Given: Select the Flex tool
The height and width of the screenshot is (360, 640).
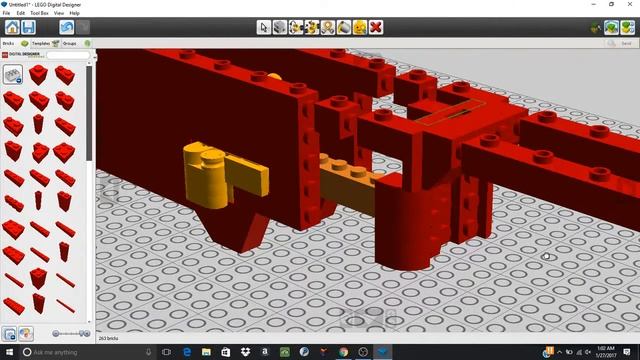Looking at the screenshot, I should coord(328,27).
